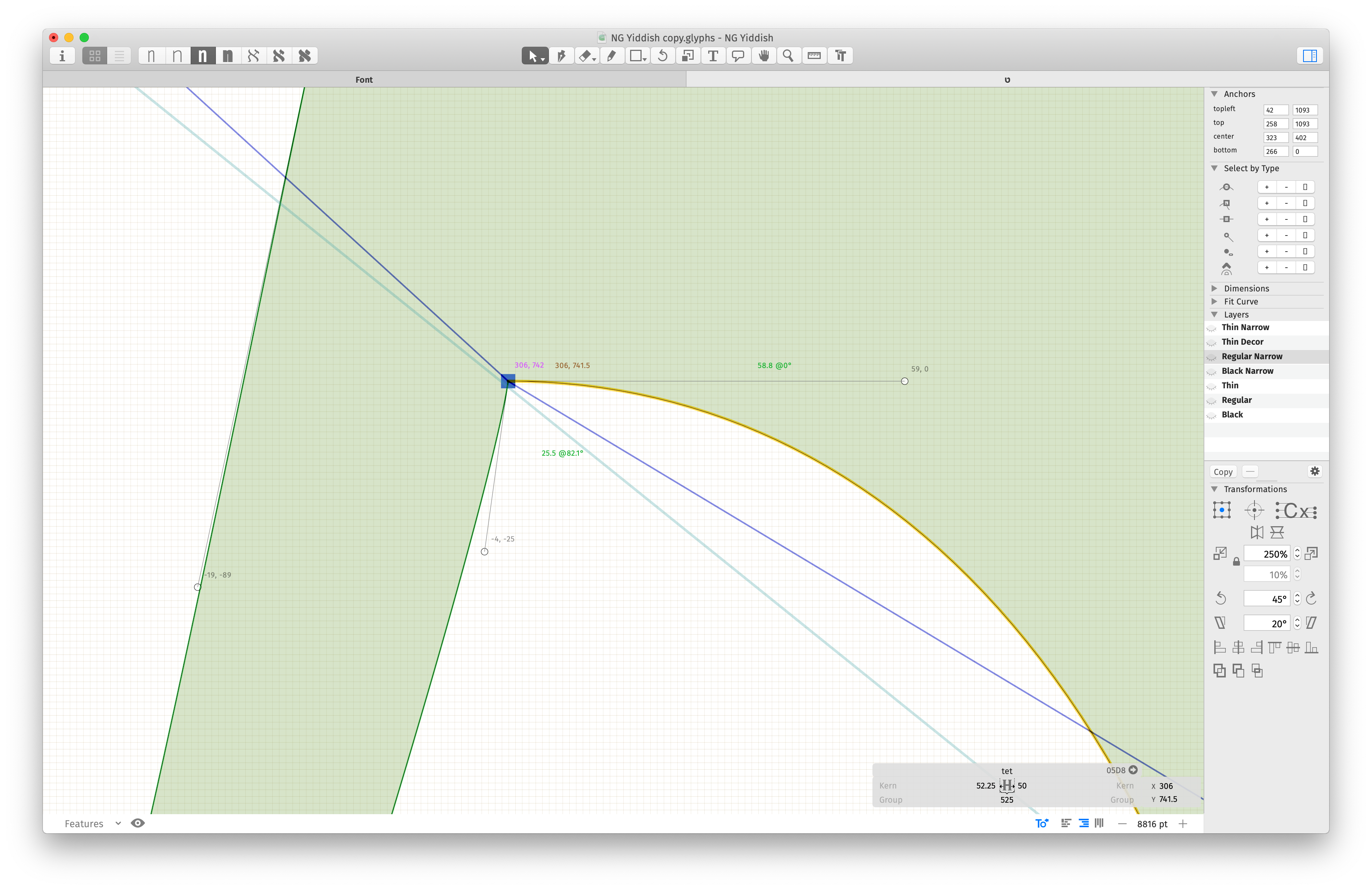Increase the 45° rotation value with its stepper
The width and height of the screenshot is (1372, 890).
point(1297,595)
